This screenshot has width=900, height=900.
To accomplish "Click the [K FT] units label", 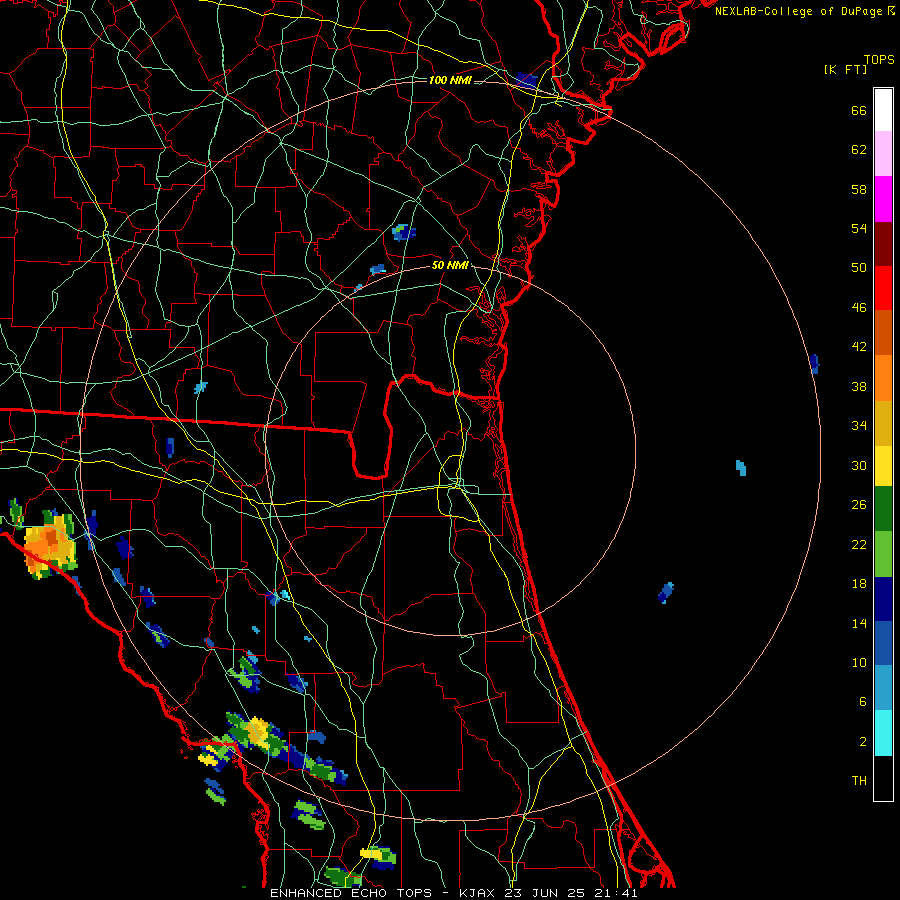I will [845, 69].
